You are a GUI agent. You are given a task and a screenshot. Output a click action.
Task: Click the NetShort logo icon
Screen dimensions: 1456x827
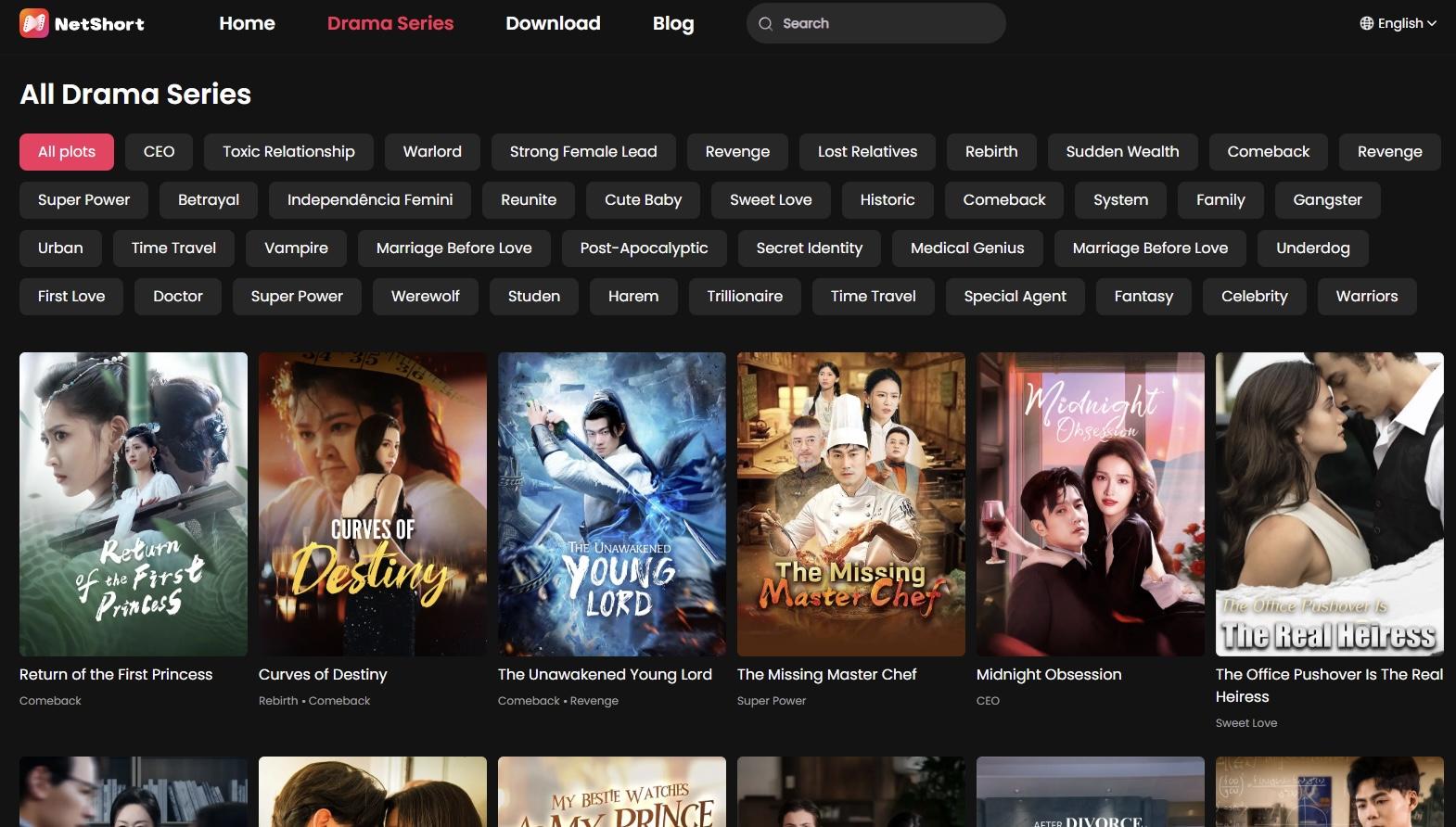(34, 23)
